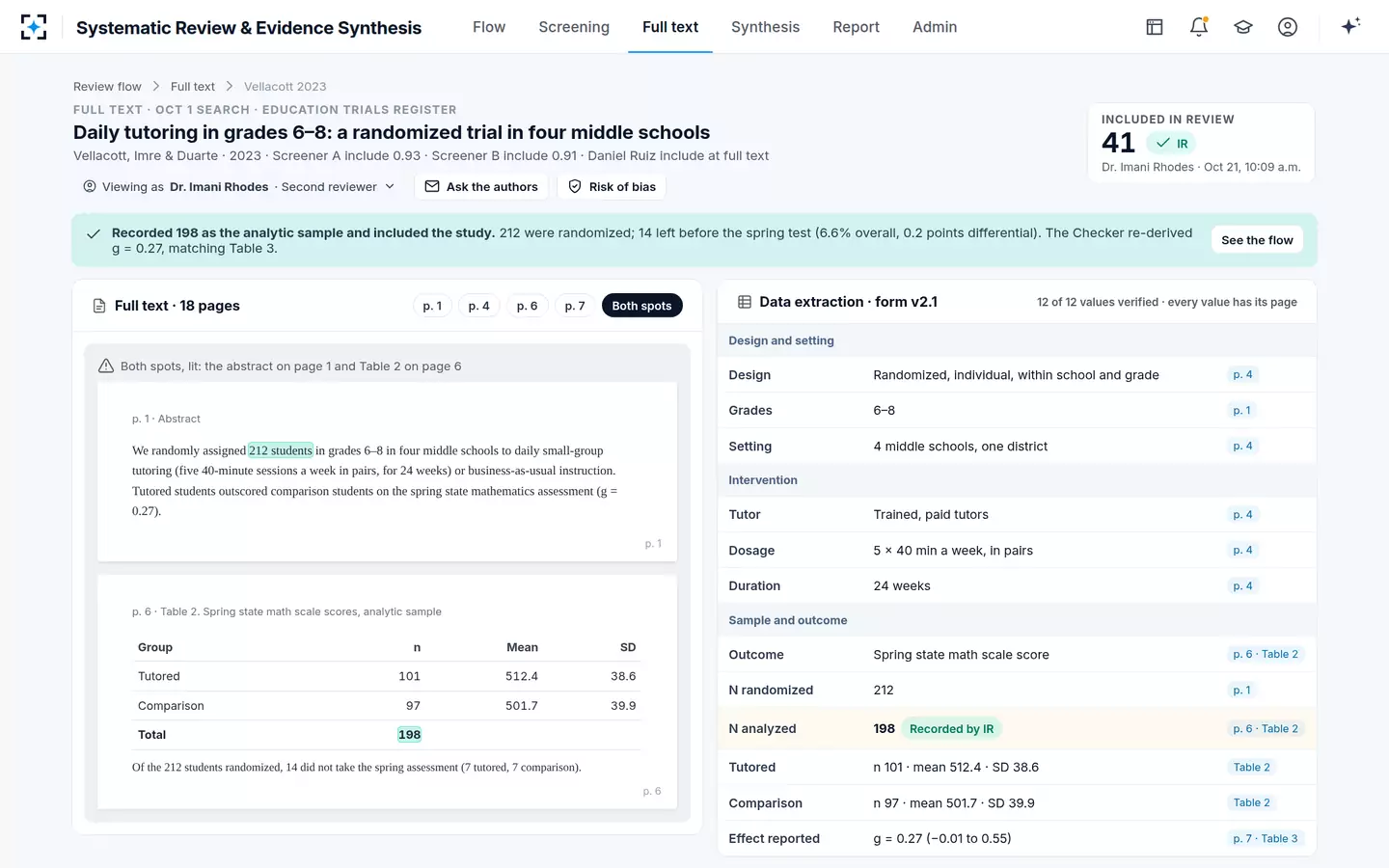The height and width of the screenshot is (868, 1389).
Task: Open p. 7 Table 3 source for Effect reported
Action: (x=1266, y=838)
